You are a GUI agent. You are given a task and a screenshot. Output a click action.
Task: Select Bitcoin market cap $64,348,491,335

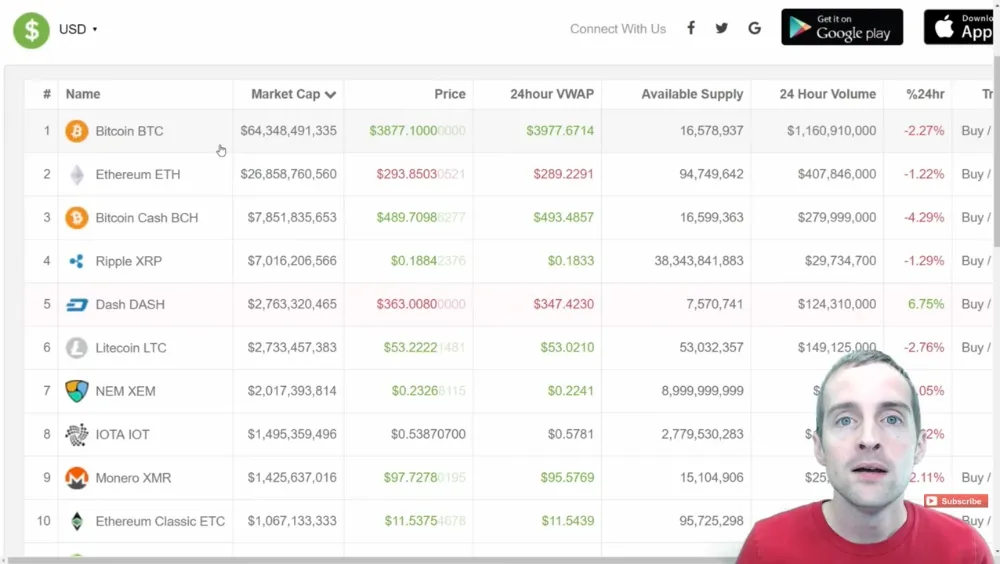click(288, 131)
